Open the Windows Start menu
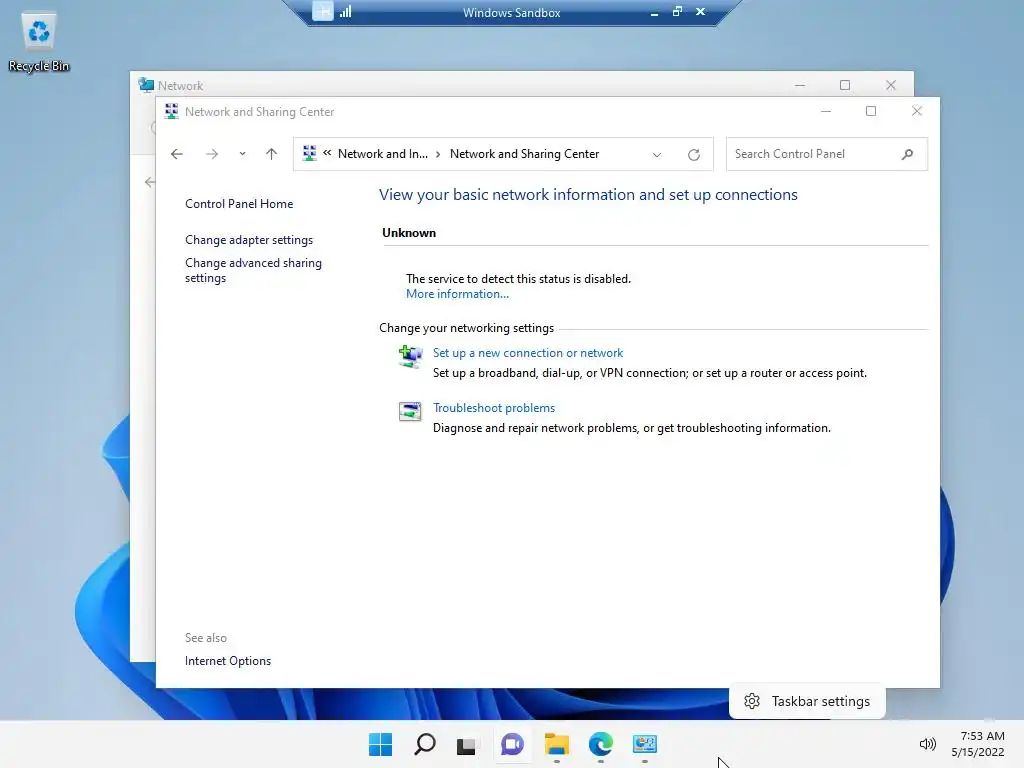This screenshot has height=768, width=1024. 380,744
